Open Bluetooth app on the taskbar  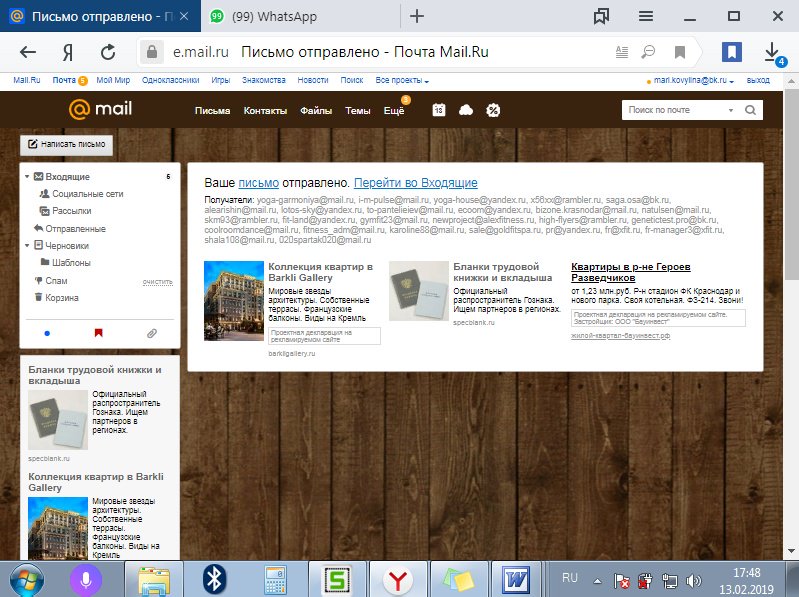click(215, 580)
